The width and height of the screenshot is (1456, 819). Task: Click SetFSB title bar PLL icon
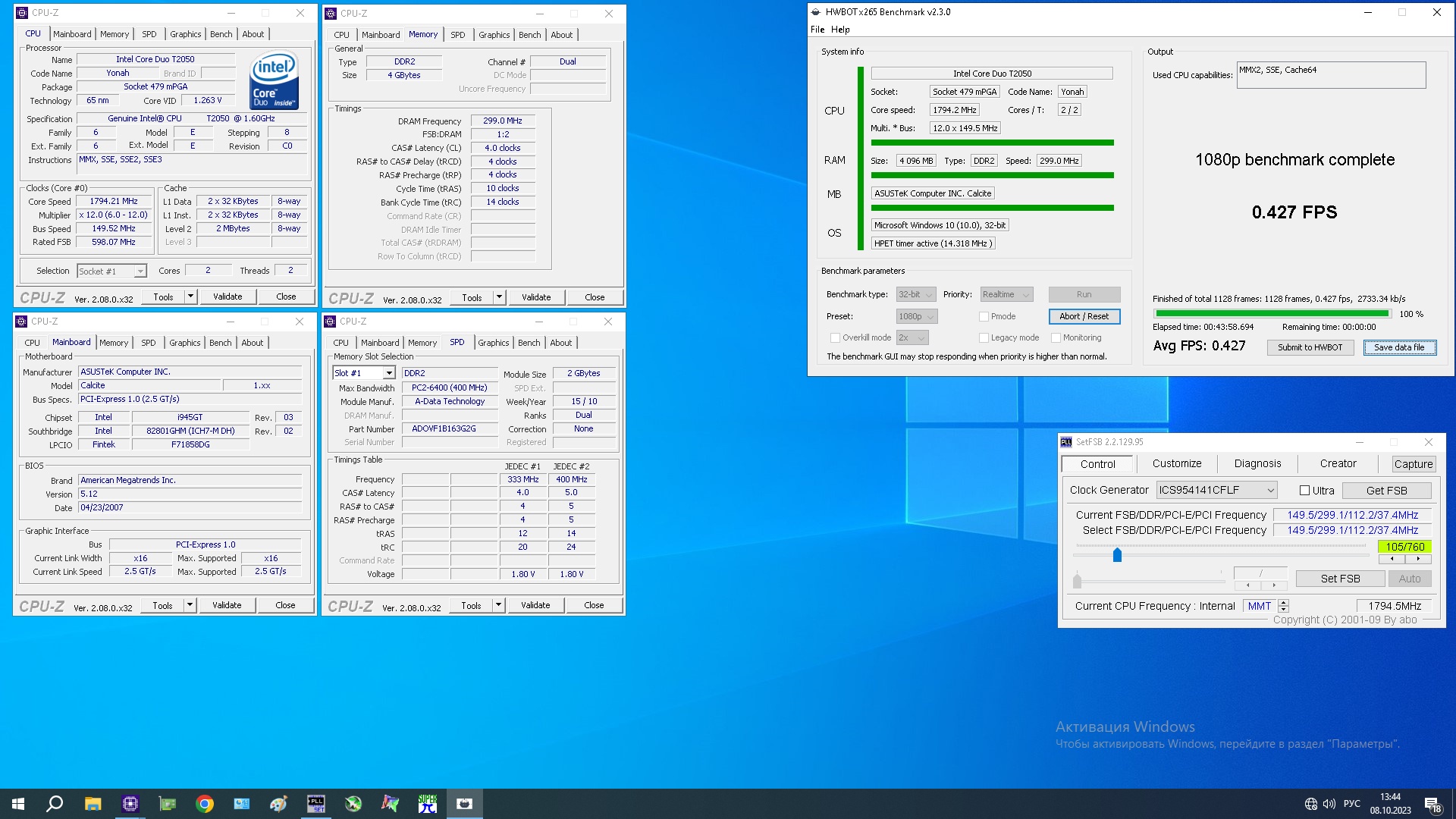point(1066,442)
